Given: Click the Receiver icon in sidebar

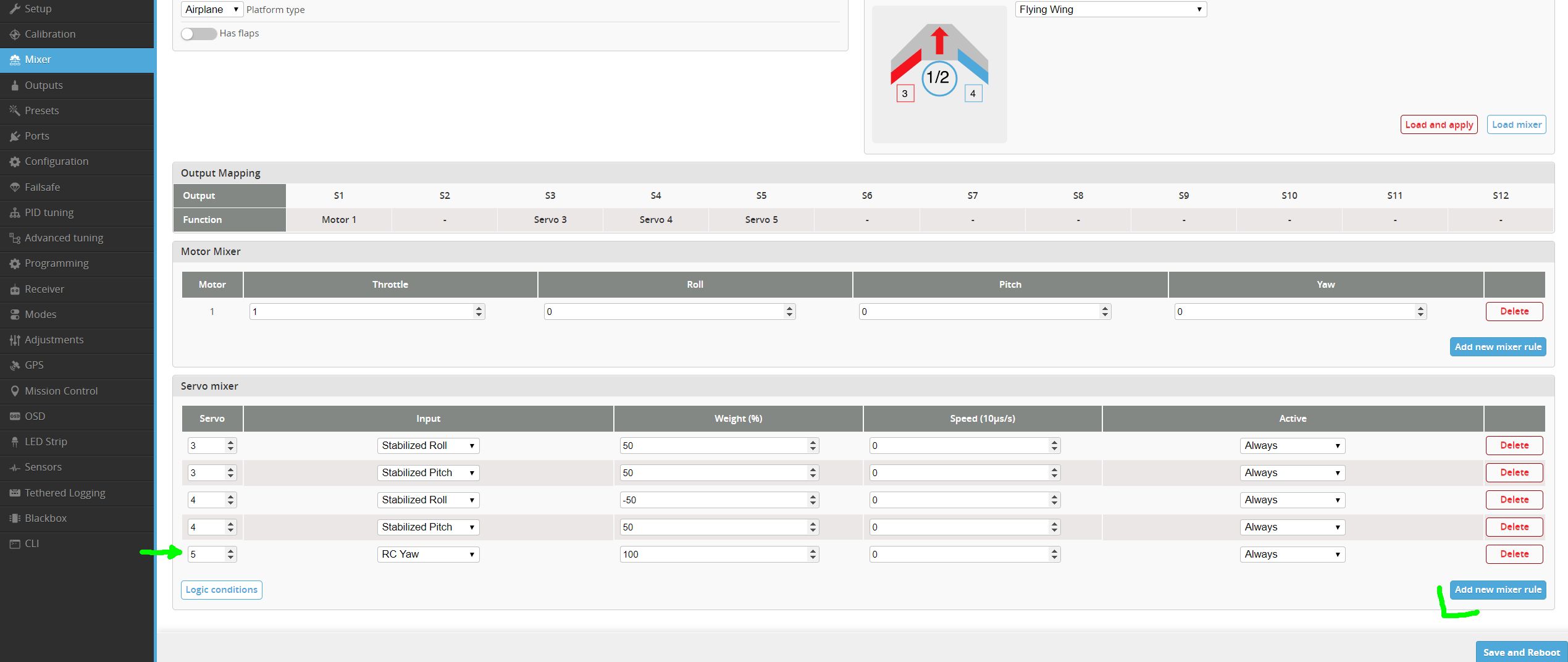Looking at the screenshot, I should click(x=15, y=289).
